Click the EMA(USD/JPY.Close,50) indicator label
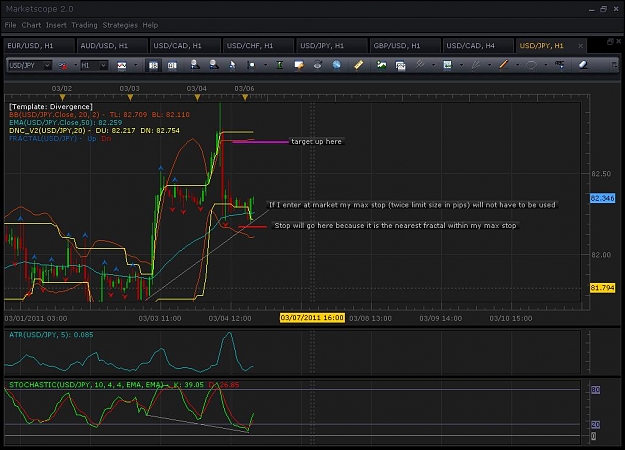The width and height of the screenshot is (625, 450). 65,123
